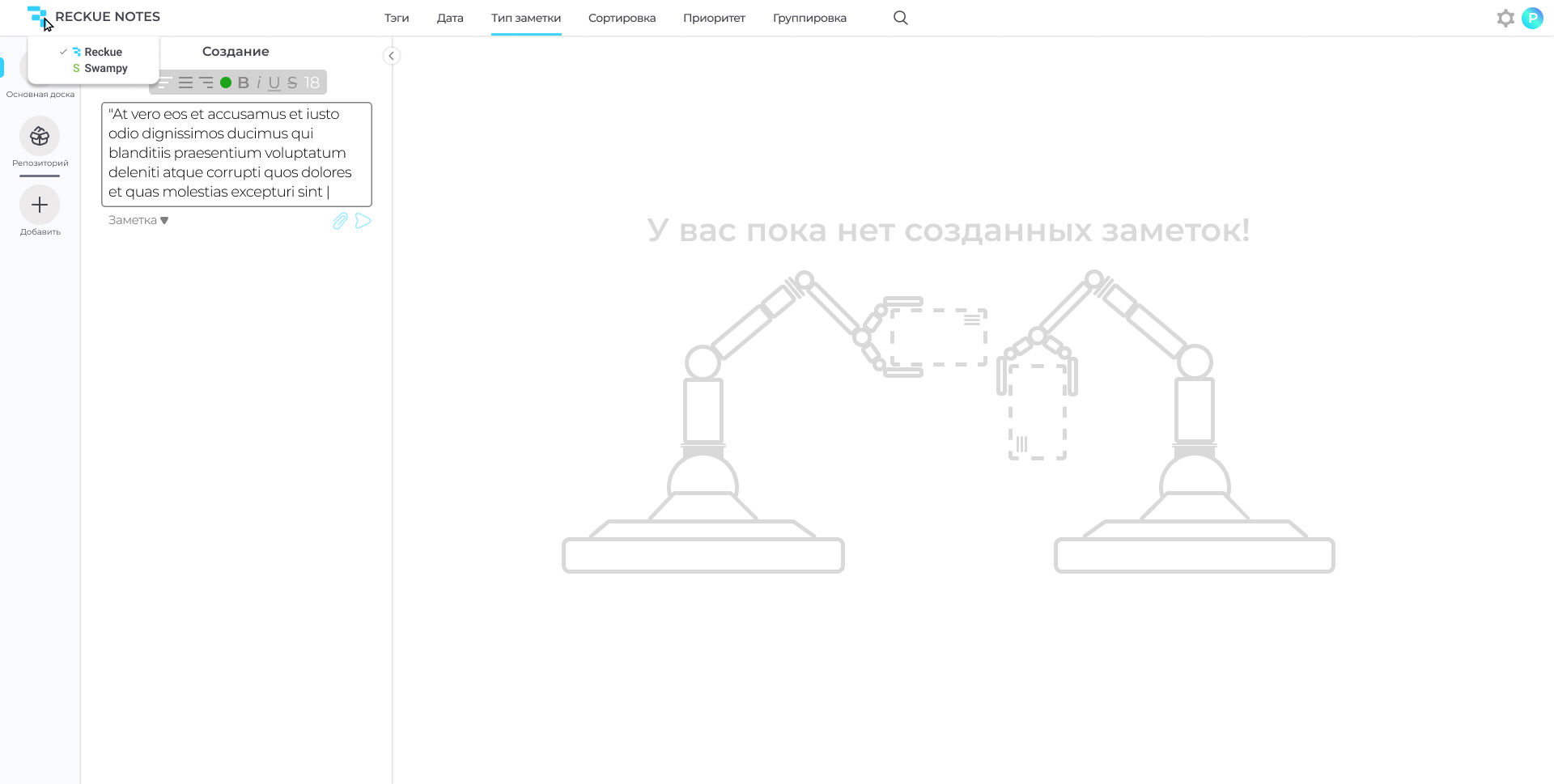Apply italic formatting to the note text
Image resolution: width=1554 pixels, height=784 pixels.
click(x=258, y=82)
